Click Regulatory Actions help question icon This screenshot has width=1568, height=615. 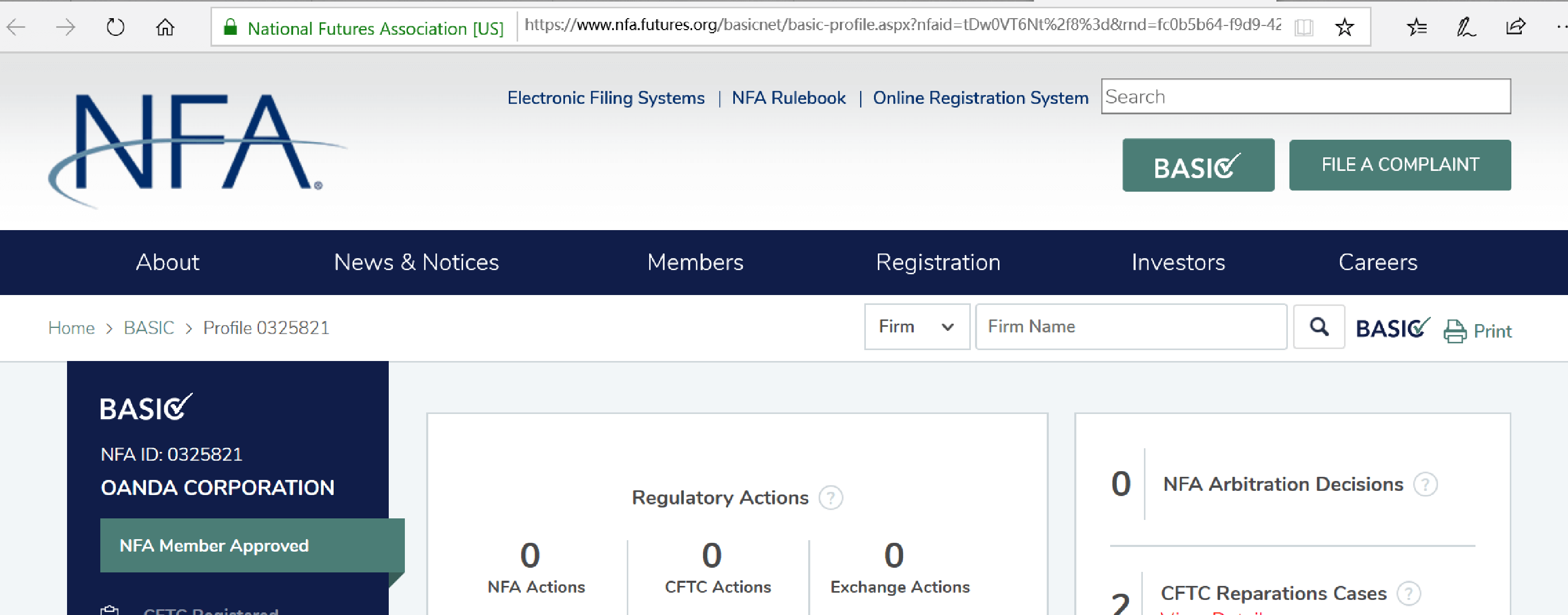point(831,498)
